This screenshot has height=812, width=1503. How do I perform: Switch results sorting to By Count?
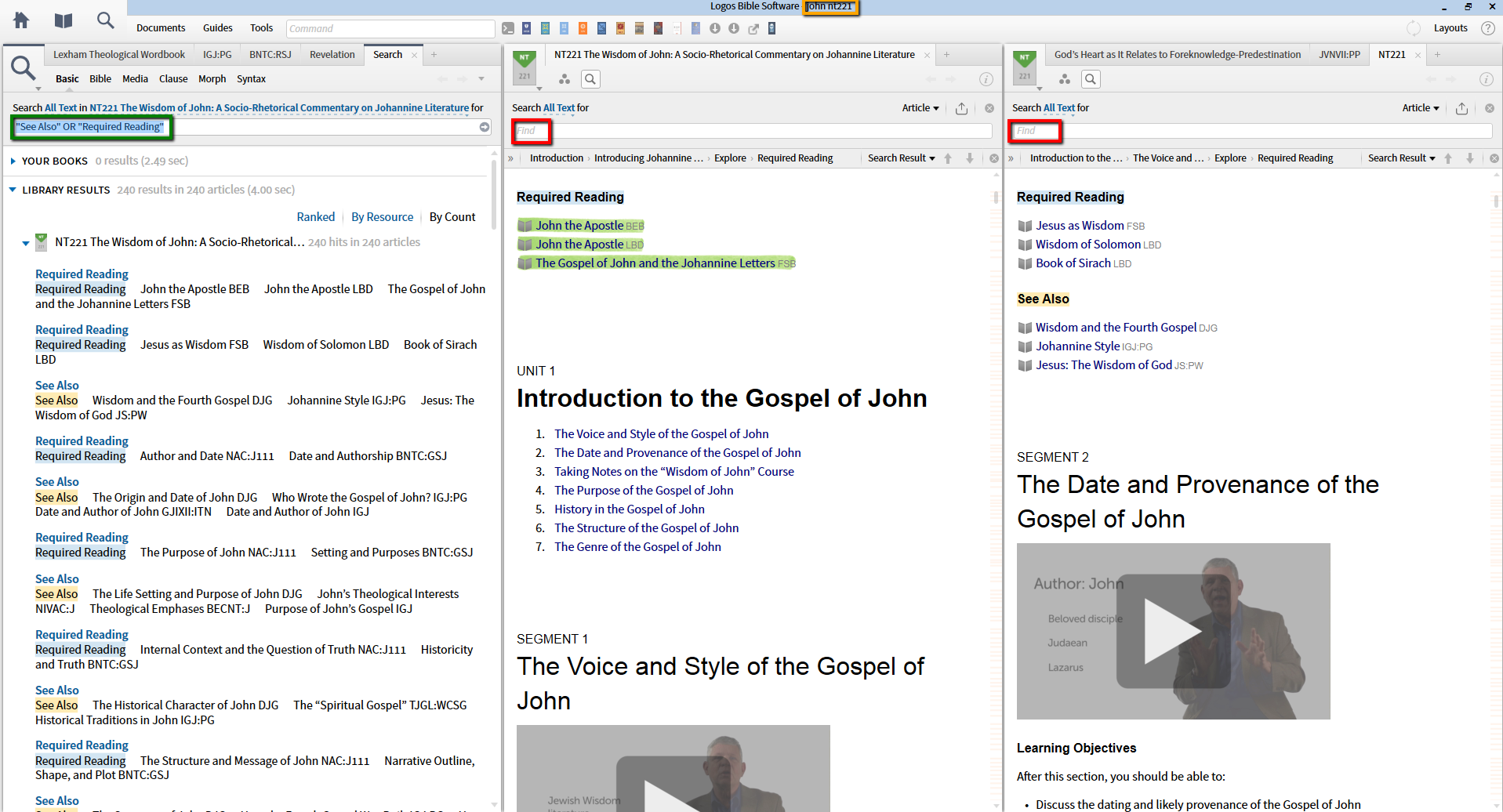452,217
